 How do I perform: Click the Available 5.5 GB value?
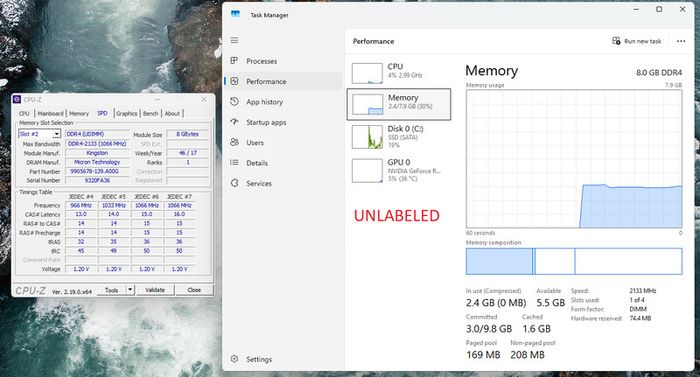[x=550, y=303]
